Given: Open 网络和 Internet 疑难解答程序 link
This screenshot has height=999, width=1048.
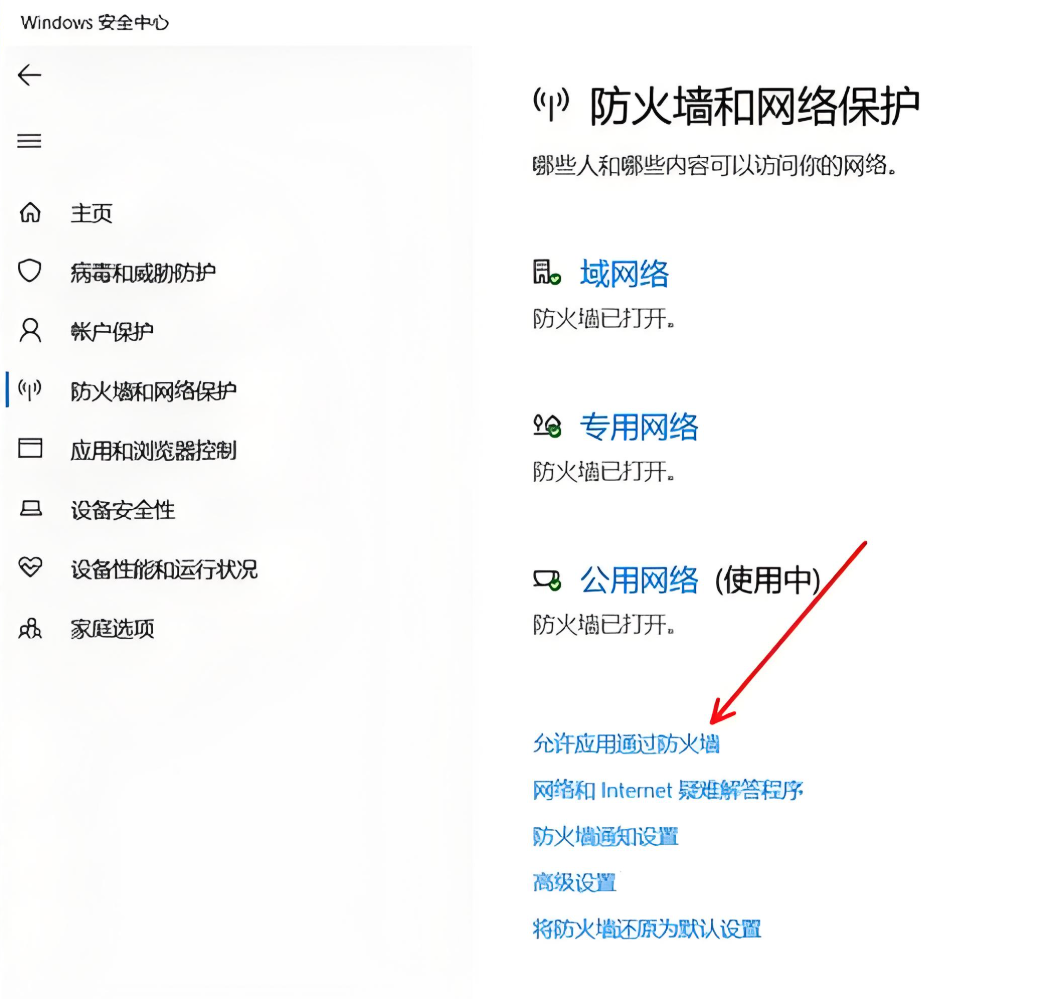Looking at the screenshot, I should (668, 790).
